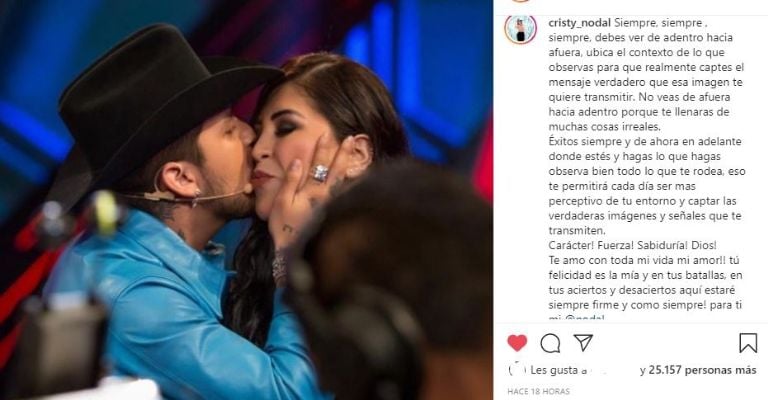This screenshot has height=400, width=768.
Task: Click the diamond ring in the photo
Action: tap(320, 172)
